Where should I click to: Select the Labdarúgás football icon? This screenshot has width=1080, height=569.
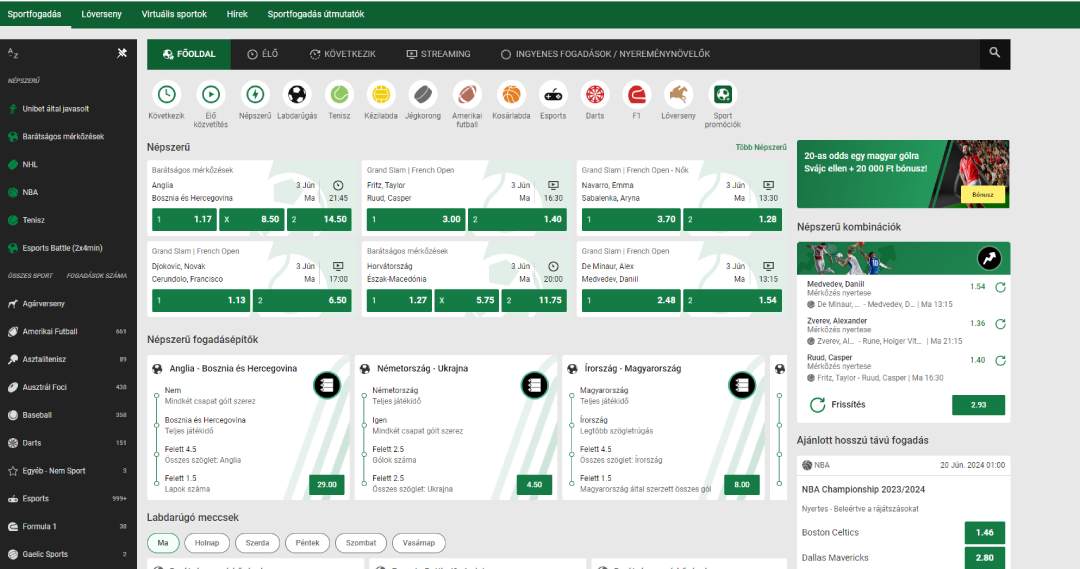pyautogui.click(x=297, y=94)
